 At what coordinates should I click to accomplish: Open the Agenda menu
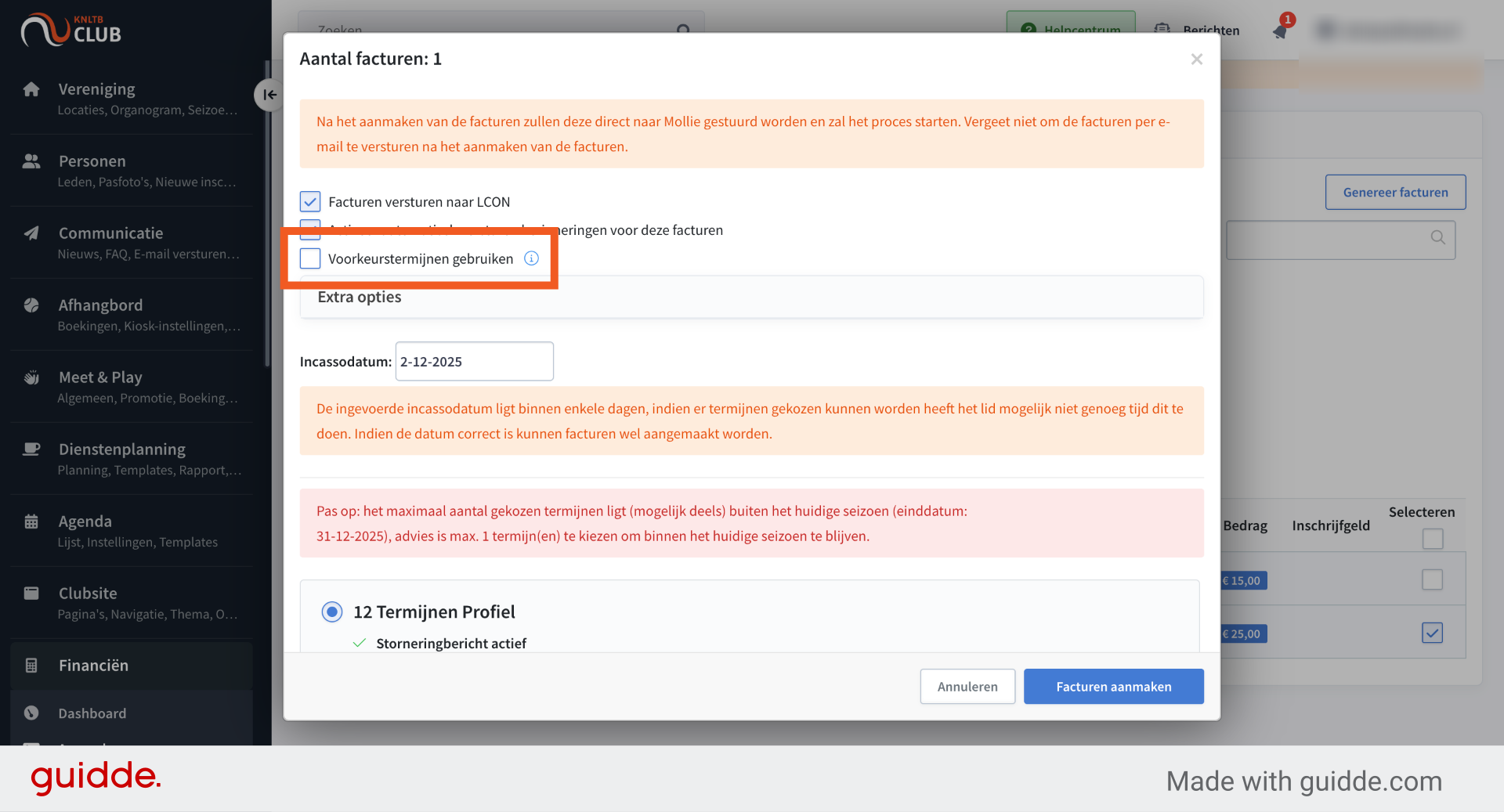tap(132, 530)
